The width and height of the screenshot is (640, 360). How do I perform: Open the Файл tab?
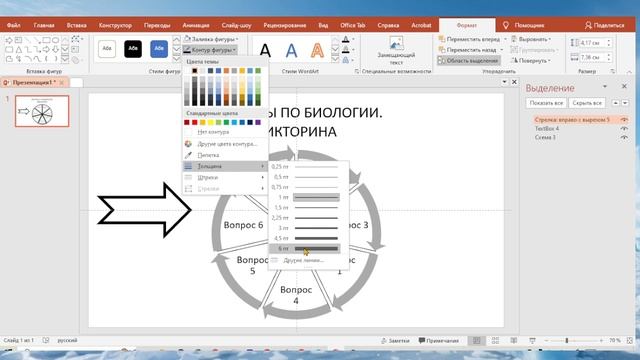click(13, 25)
